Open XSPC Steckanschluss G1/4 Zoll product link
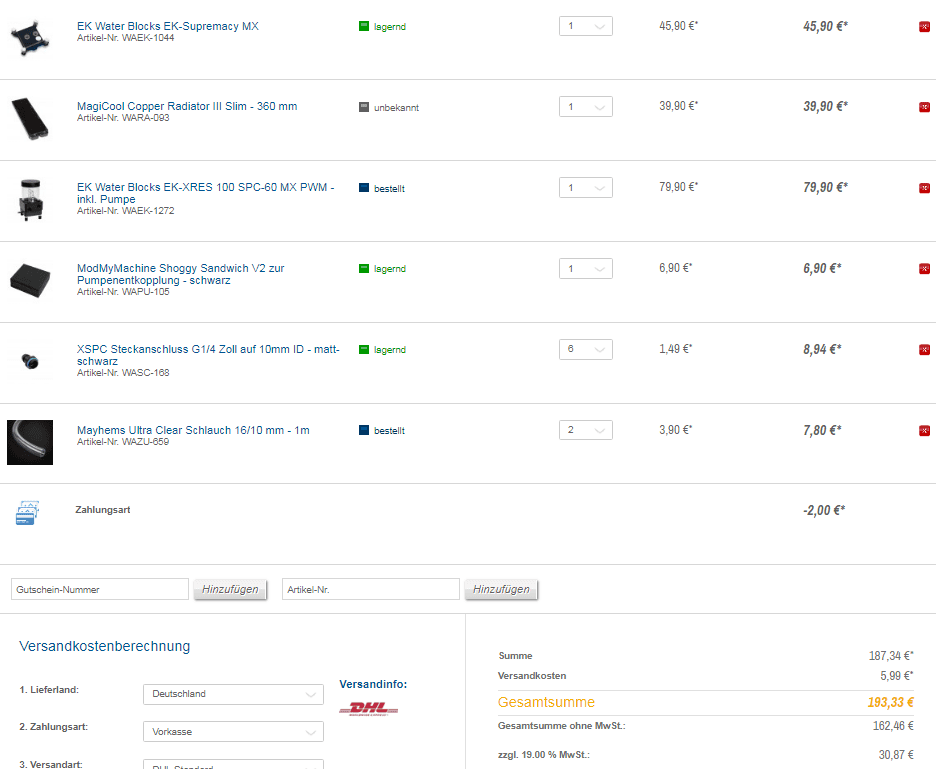Image resolution: width=936 pixels, height=769 pixels. coord(208,355)
